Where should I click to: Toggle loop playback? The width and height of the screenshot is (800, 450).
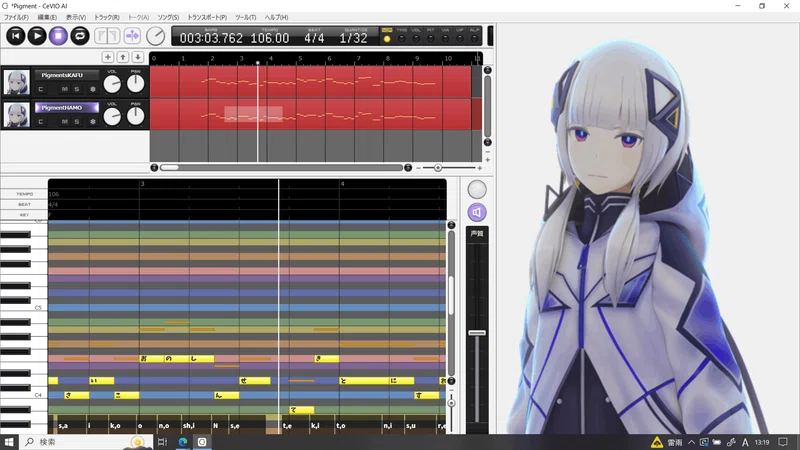[x=80, y=36]
